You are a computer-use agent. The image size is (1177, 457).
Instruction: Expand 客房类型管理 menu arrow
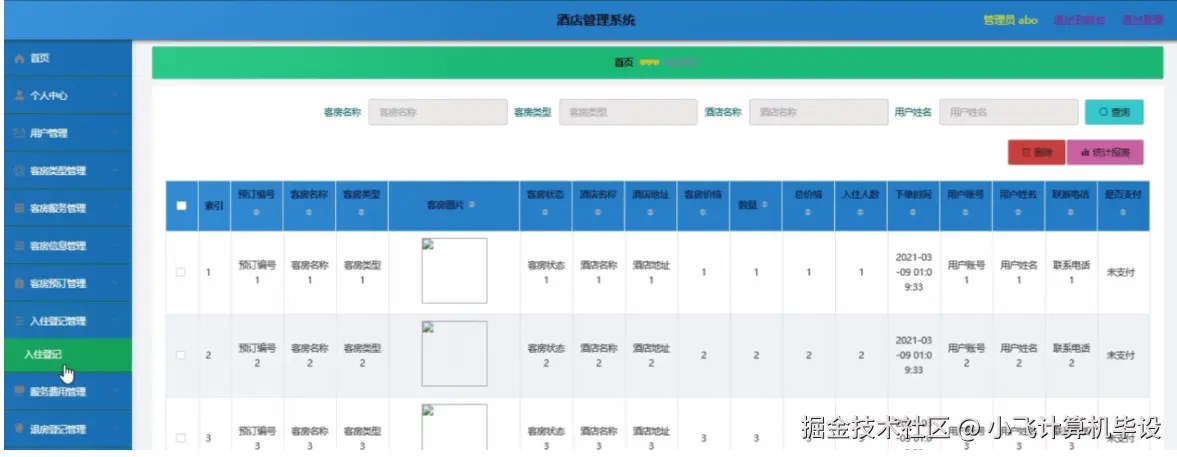point(116,171)
